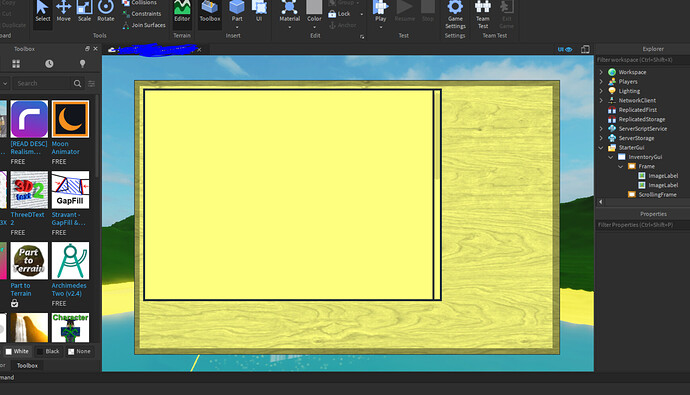Expand Color dropdown arrow
690x395 pixels.
point(314,27)
